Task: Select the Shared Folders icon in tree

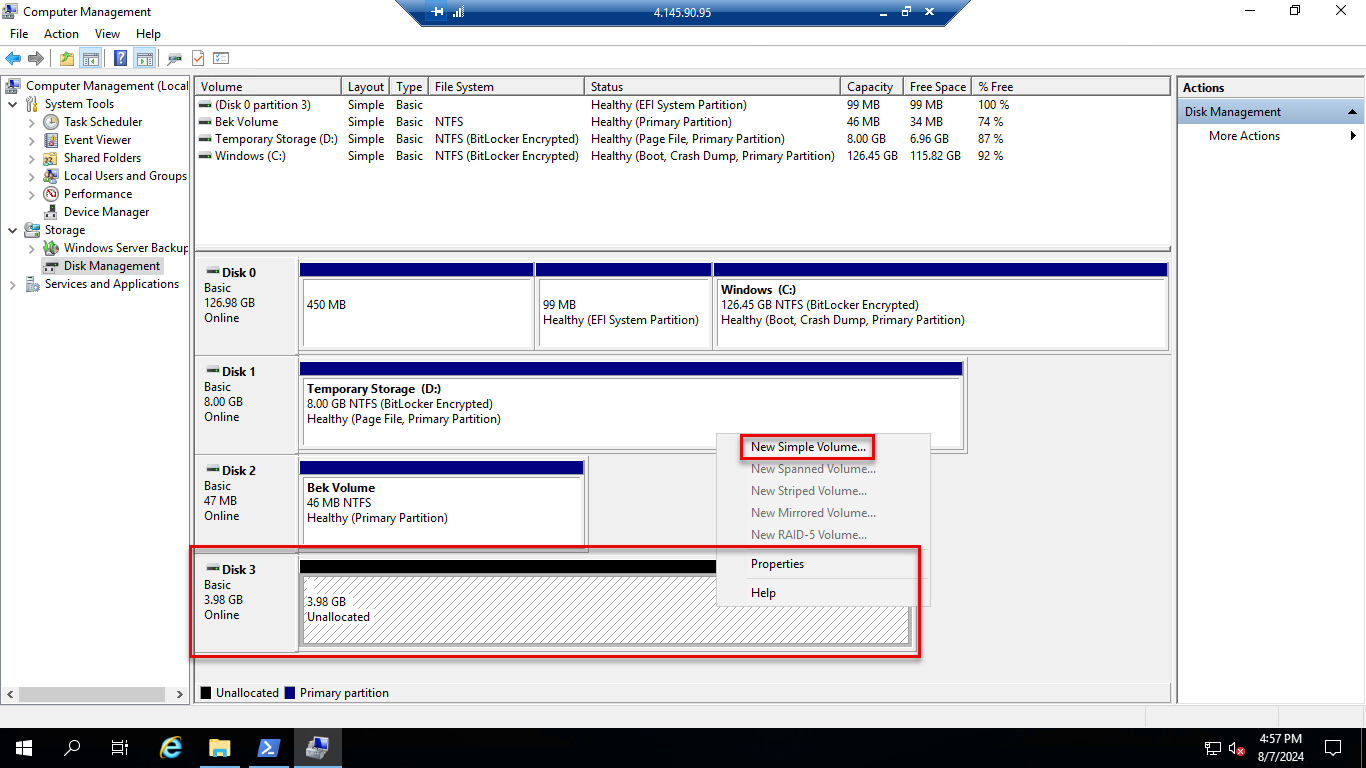Action: [x=51, y=158]
